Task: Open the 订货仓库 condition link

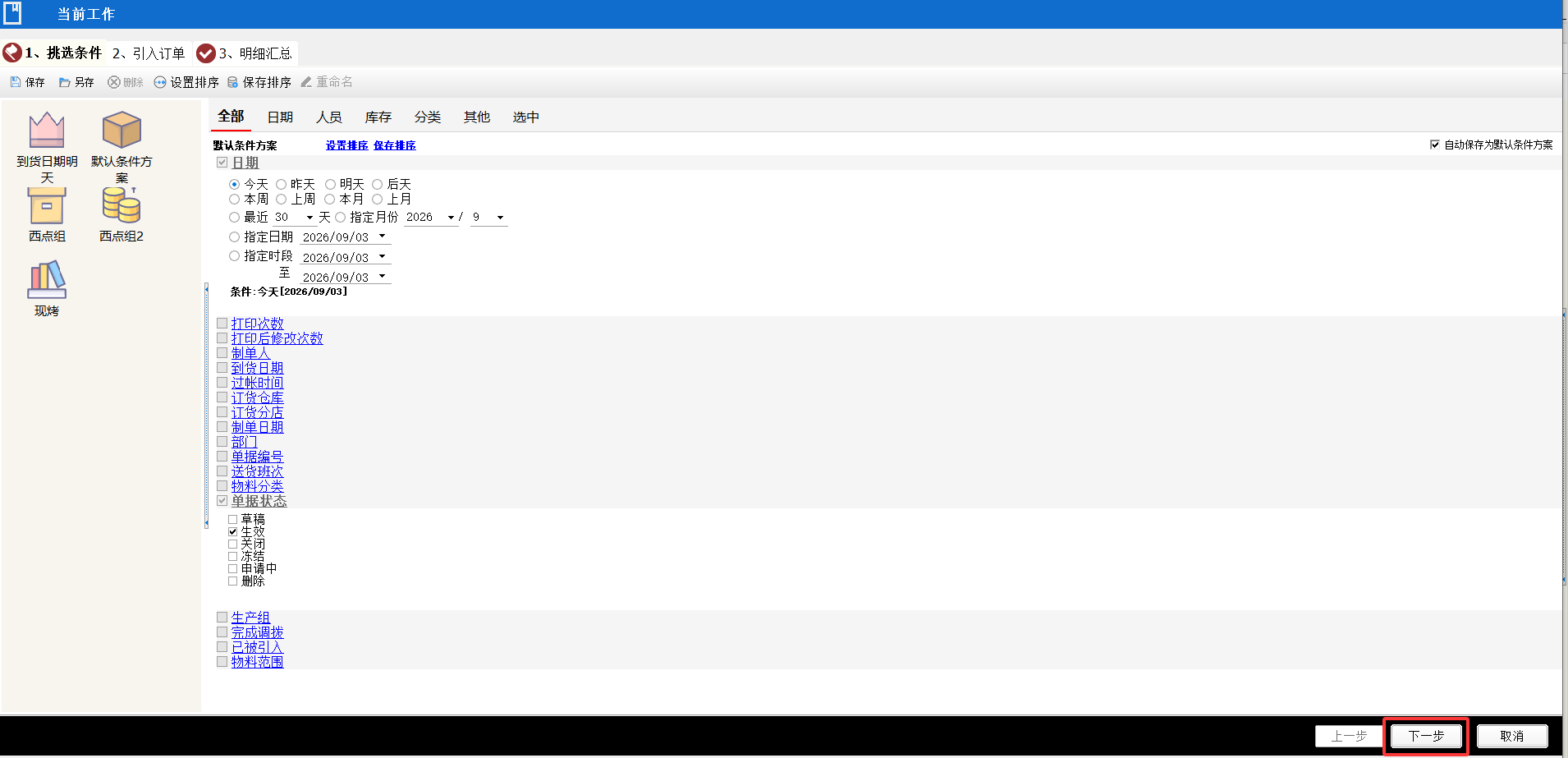Action: point(257,397)
